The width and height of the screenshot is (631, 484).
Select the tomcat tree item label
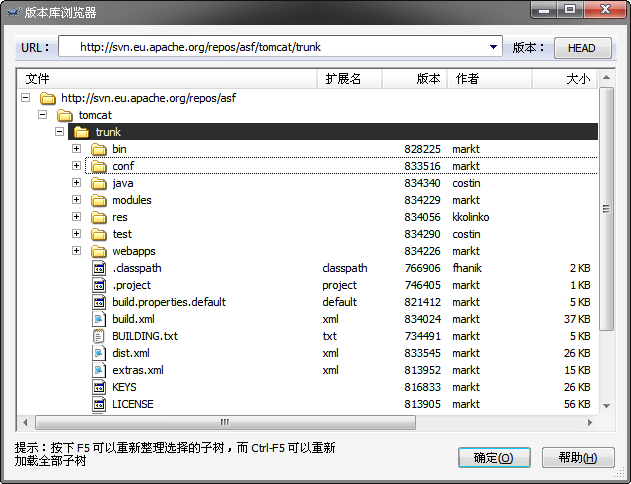pyautogui.click(x=95, y=115)
